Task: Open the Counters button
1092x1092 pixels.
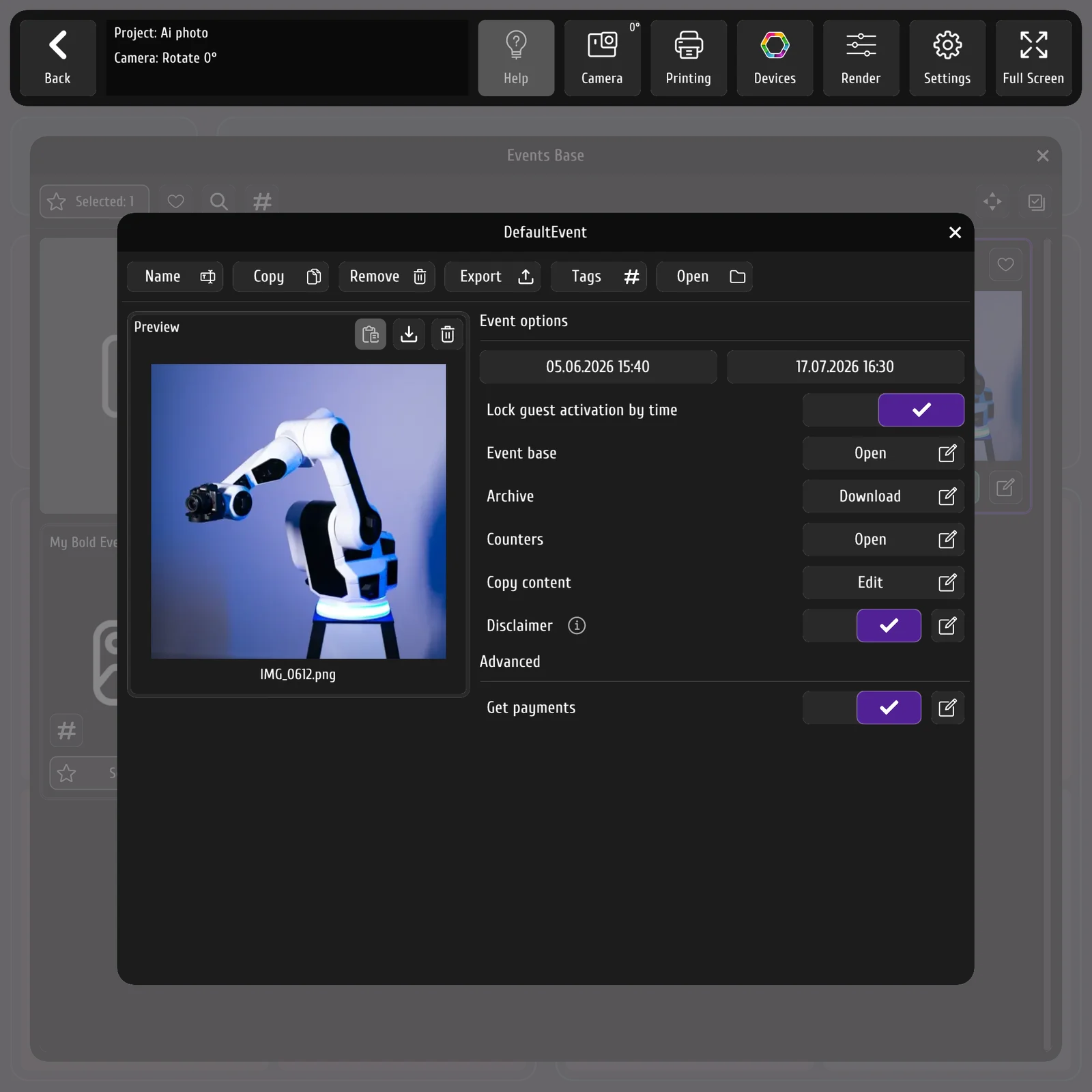Action: [x=883, y=540]
